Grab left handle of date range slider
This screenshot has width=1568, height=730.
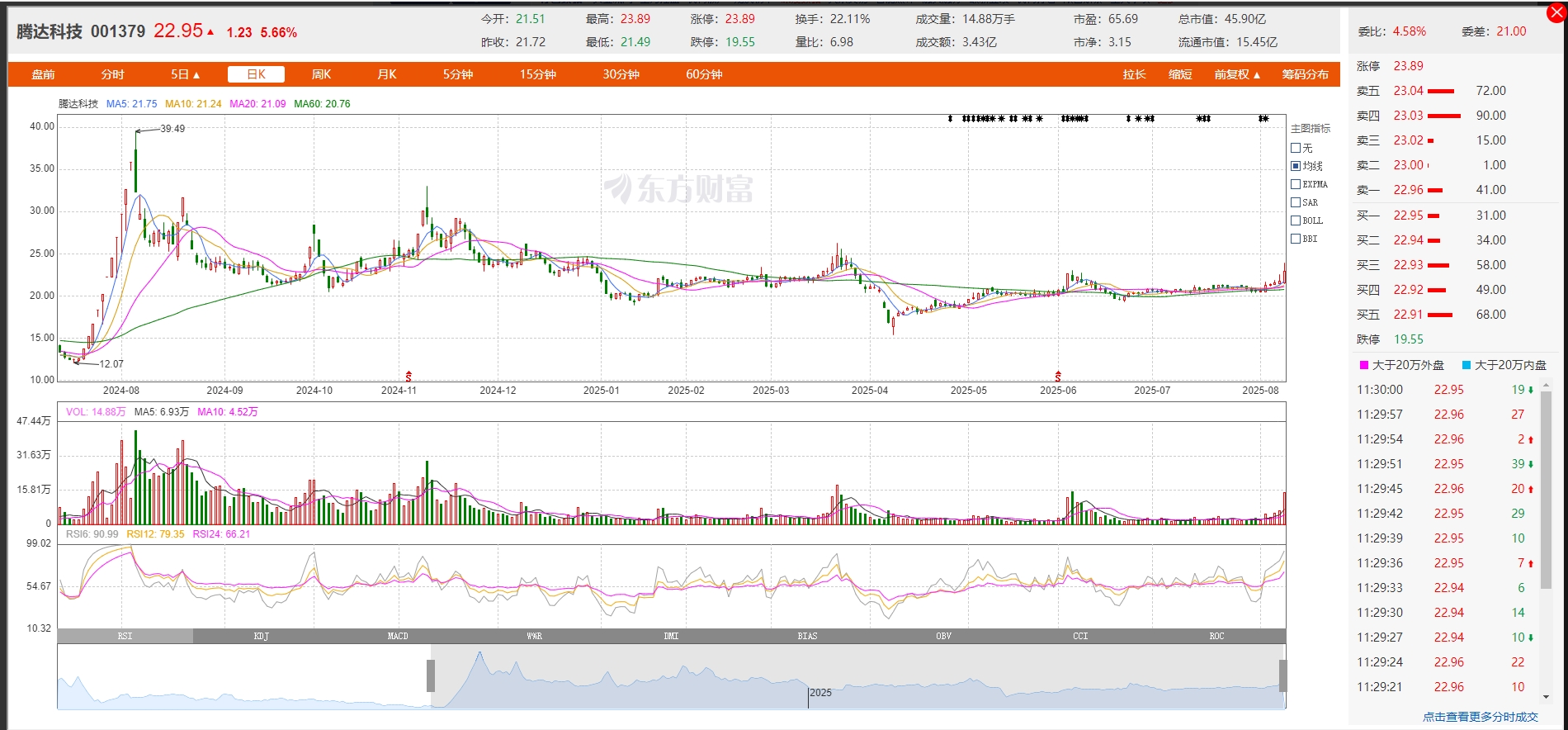click(x=431, y=675)
